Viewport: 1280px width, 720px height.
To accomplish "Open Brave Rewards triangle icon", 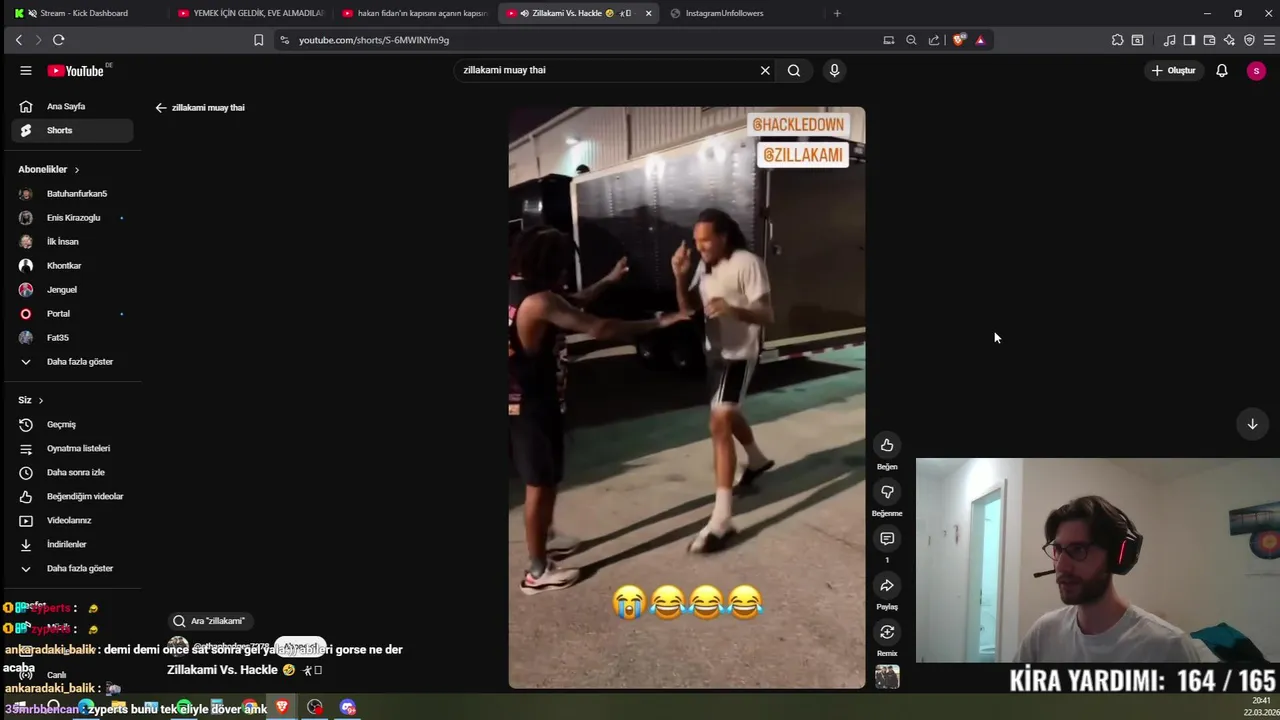I will (980, 40).
